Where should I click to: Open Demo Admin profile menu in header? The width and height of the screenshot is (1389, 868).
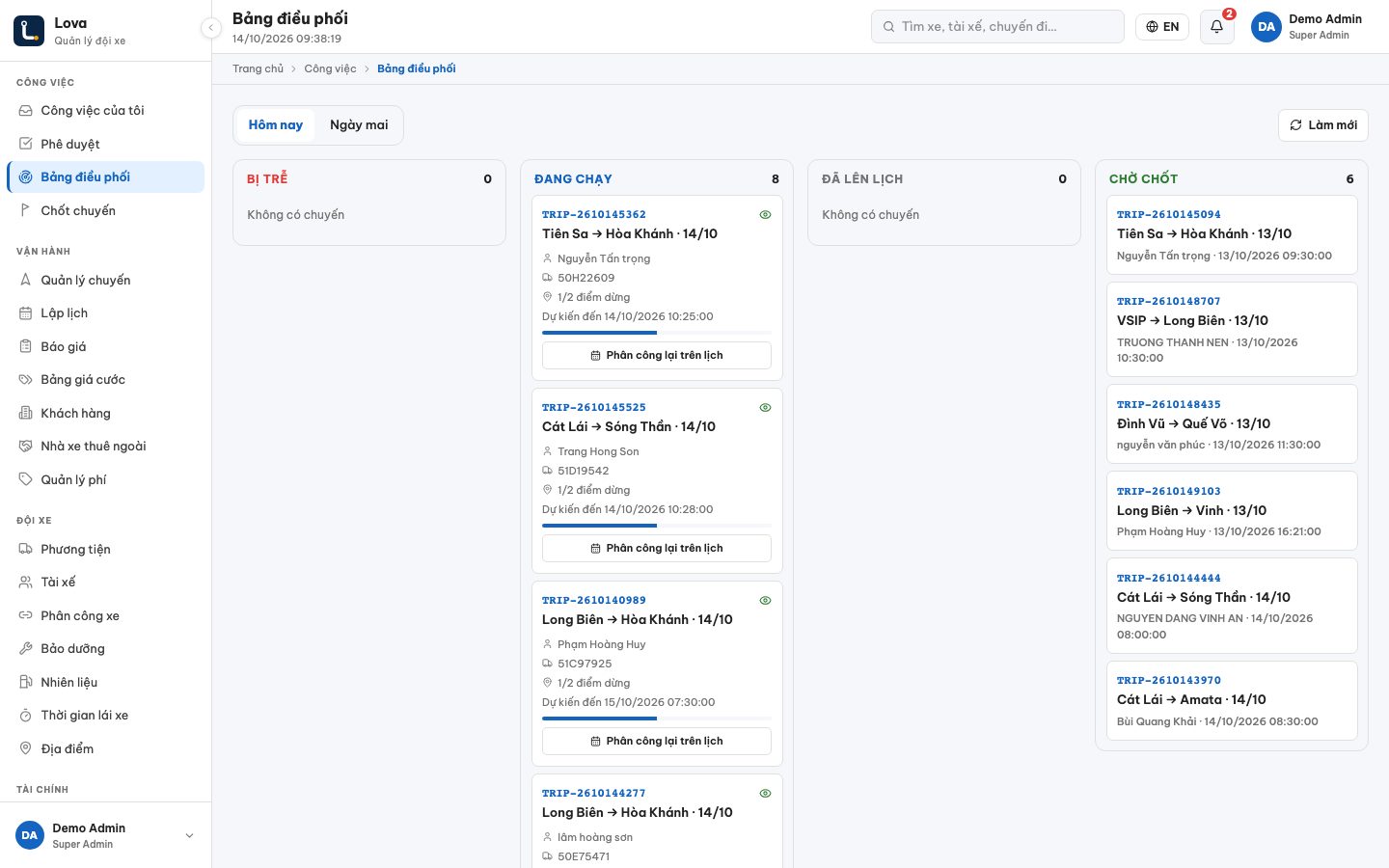[1308, 27]
